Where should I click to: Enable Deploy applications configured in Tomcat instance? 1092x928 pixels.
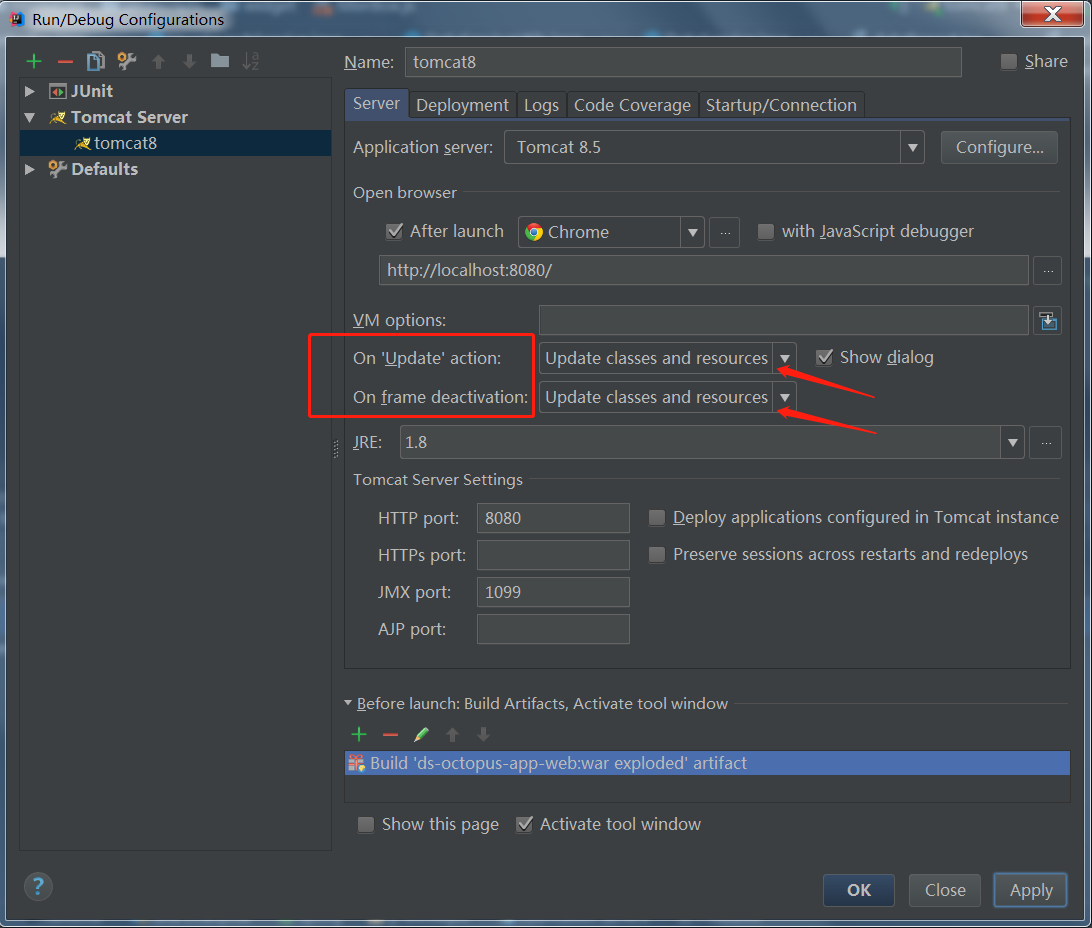coord(656,517)
